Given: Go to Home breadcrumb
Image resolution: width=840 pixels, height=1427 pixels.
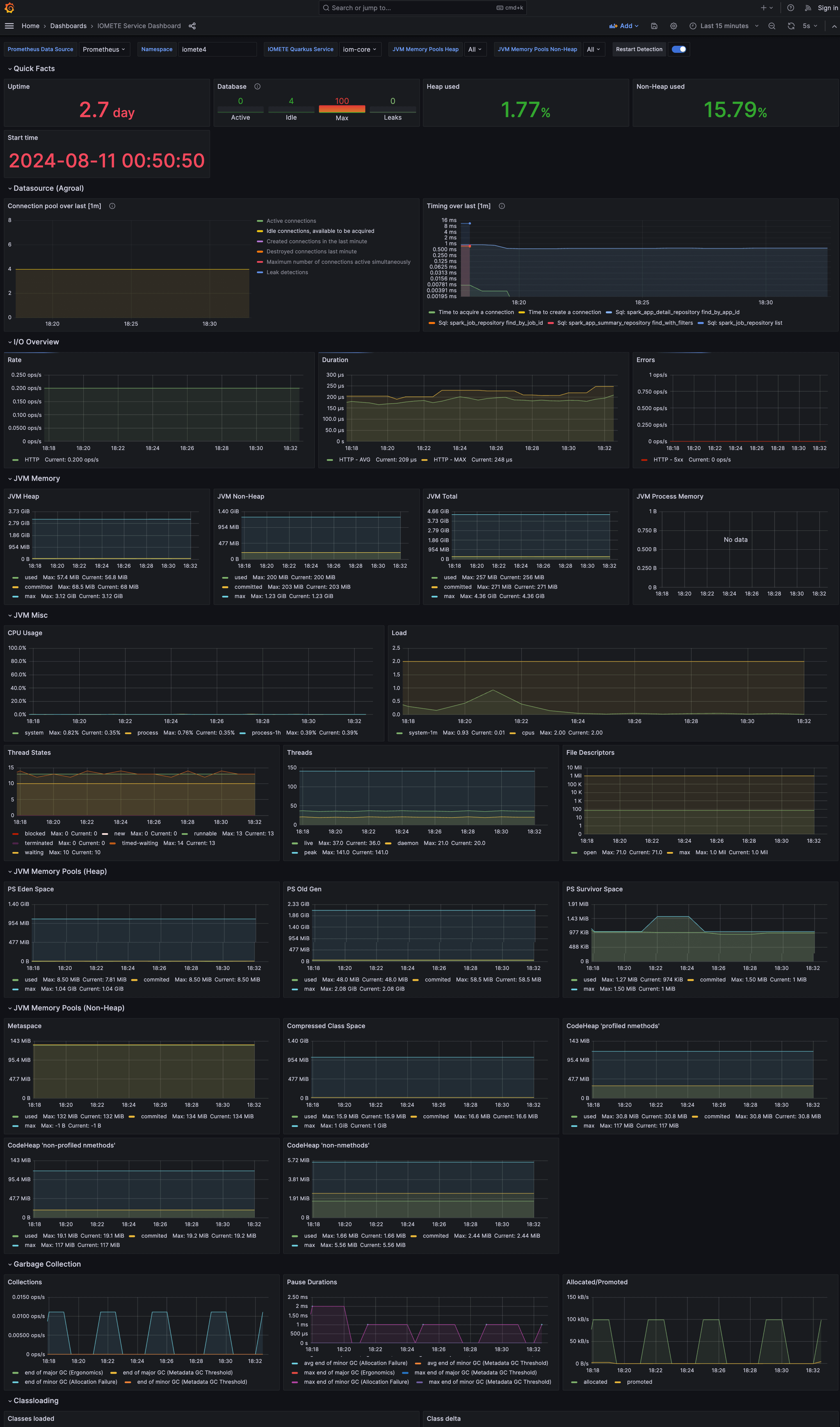Looking at the screenshot, I should (31, 26).
